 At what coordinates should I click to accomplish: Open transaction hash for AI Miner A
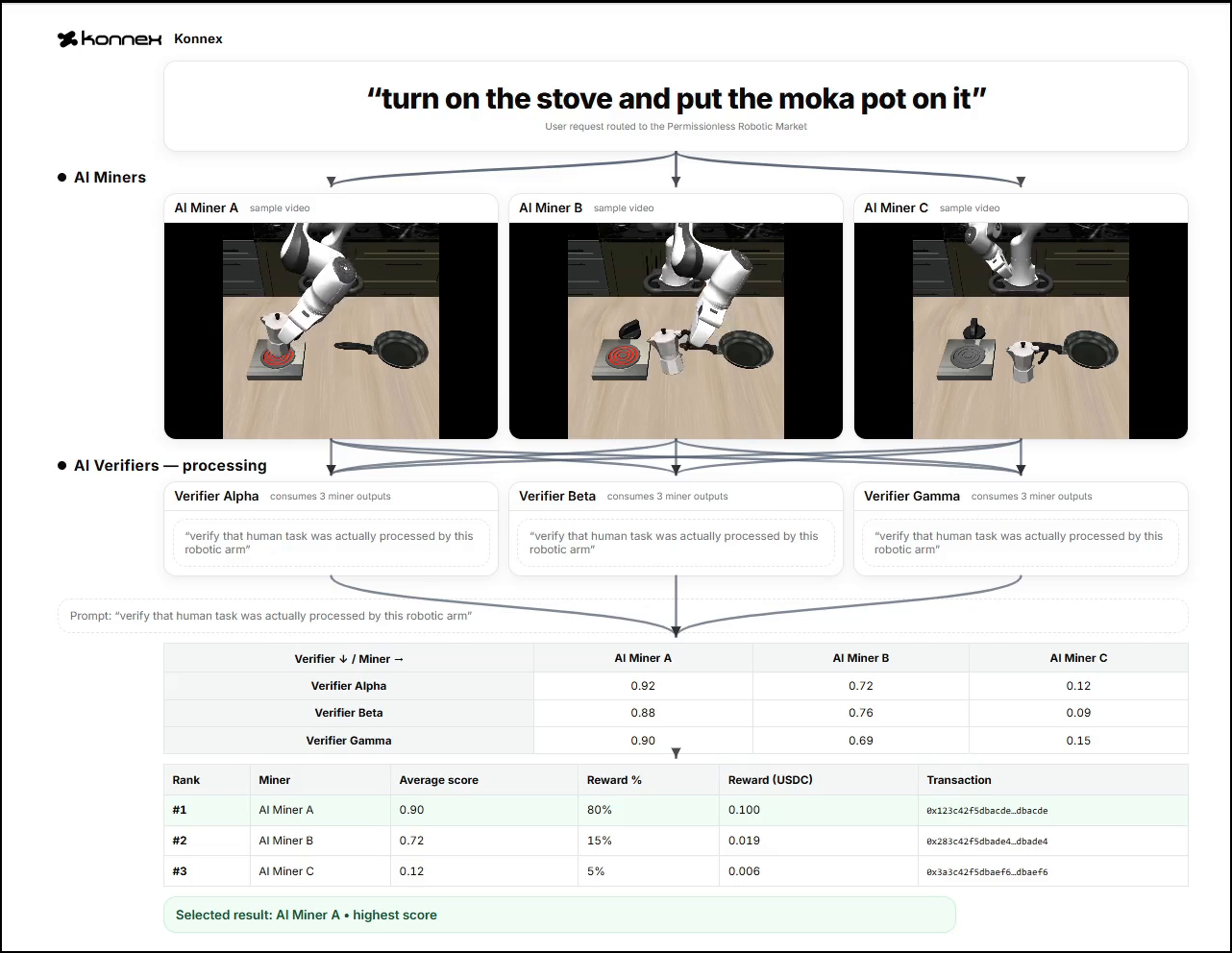tap(987, 811)
